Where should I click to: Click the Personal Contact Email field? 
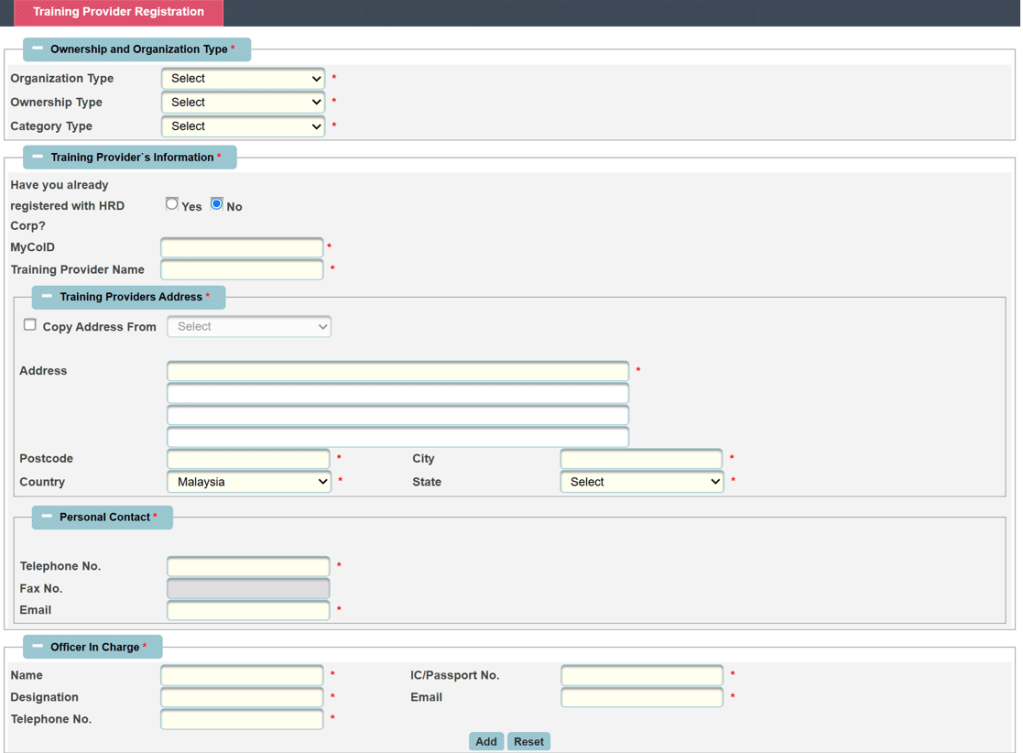248,610
